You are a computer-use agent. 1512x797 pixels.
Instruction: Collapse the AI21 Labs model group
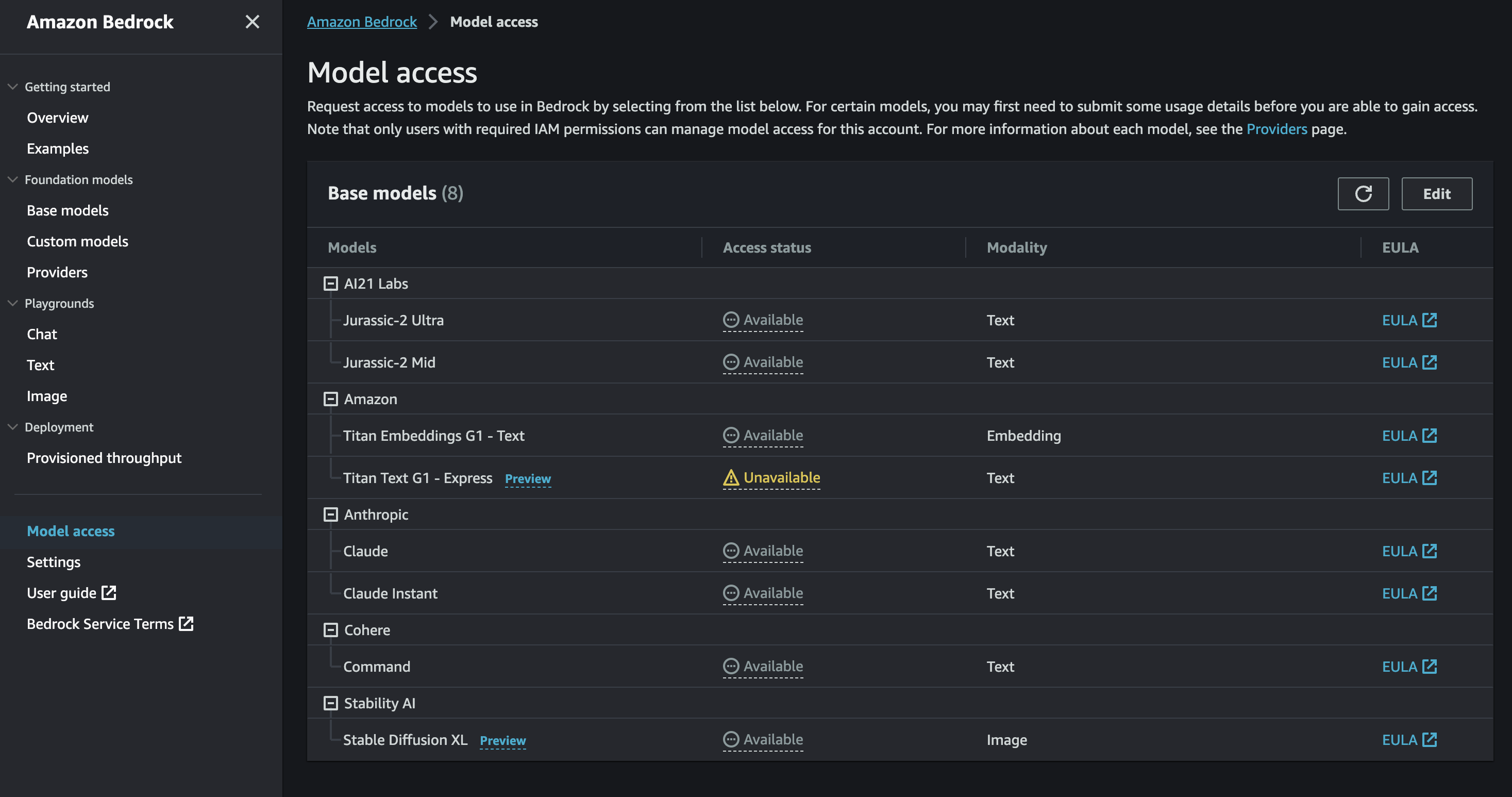click(x=331, y=284)
